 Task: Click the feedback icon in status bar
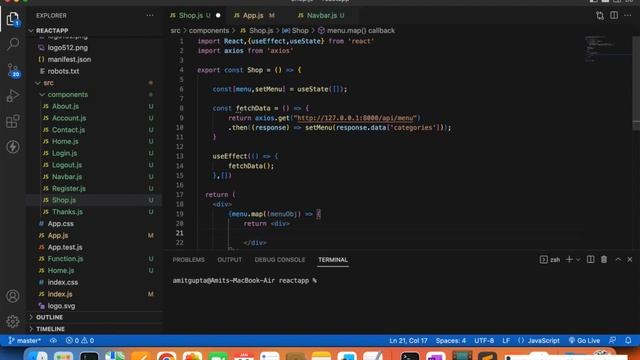click(x=613, y=340)
